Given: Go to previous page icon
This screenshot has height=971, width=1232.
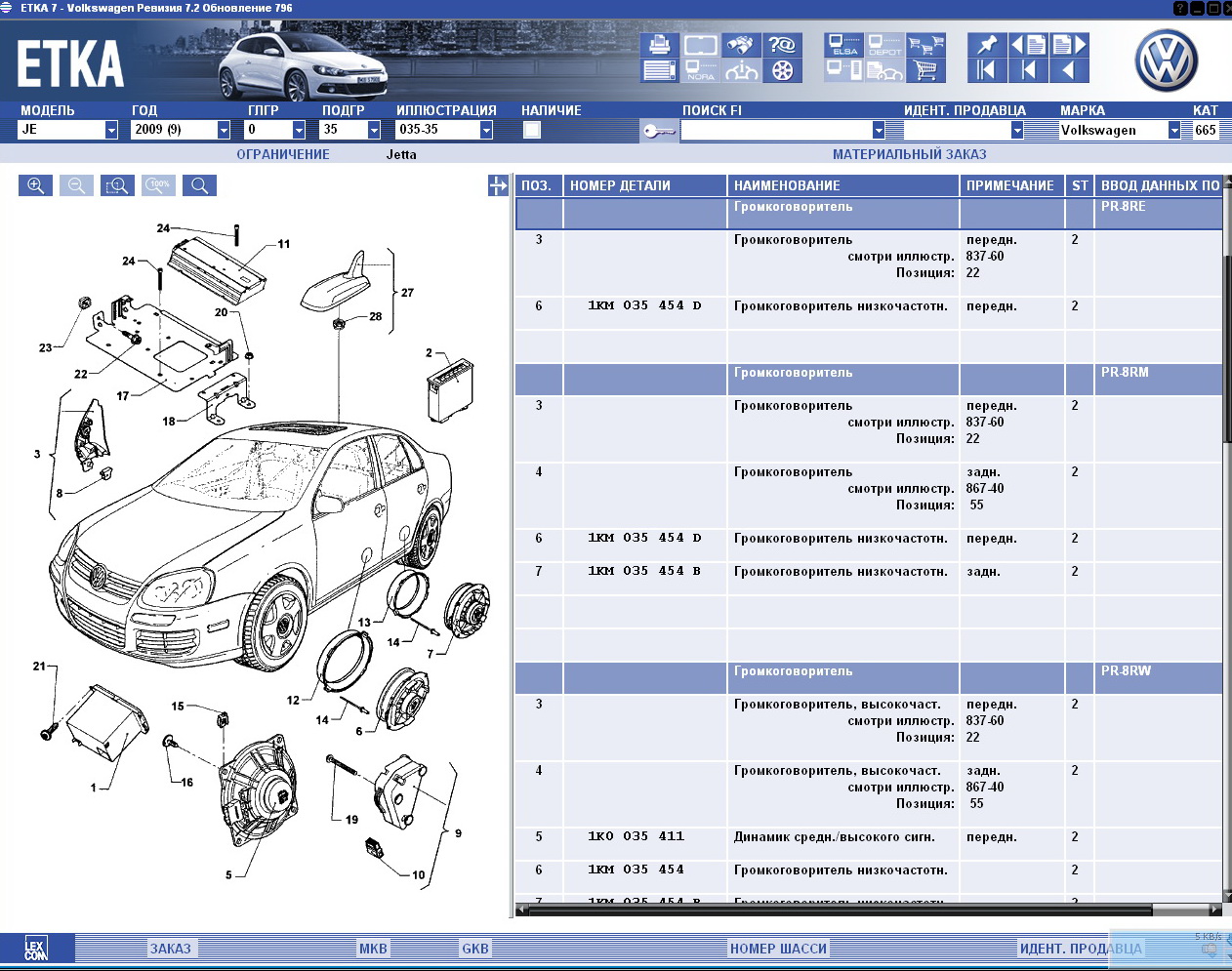Looking at the screenshot, I should coord(1028,45).
